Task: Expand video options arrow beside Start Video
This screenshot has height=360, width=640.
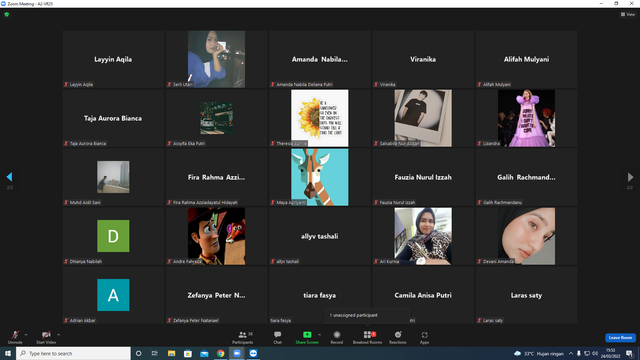Action: 58,335
